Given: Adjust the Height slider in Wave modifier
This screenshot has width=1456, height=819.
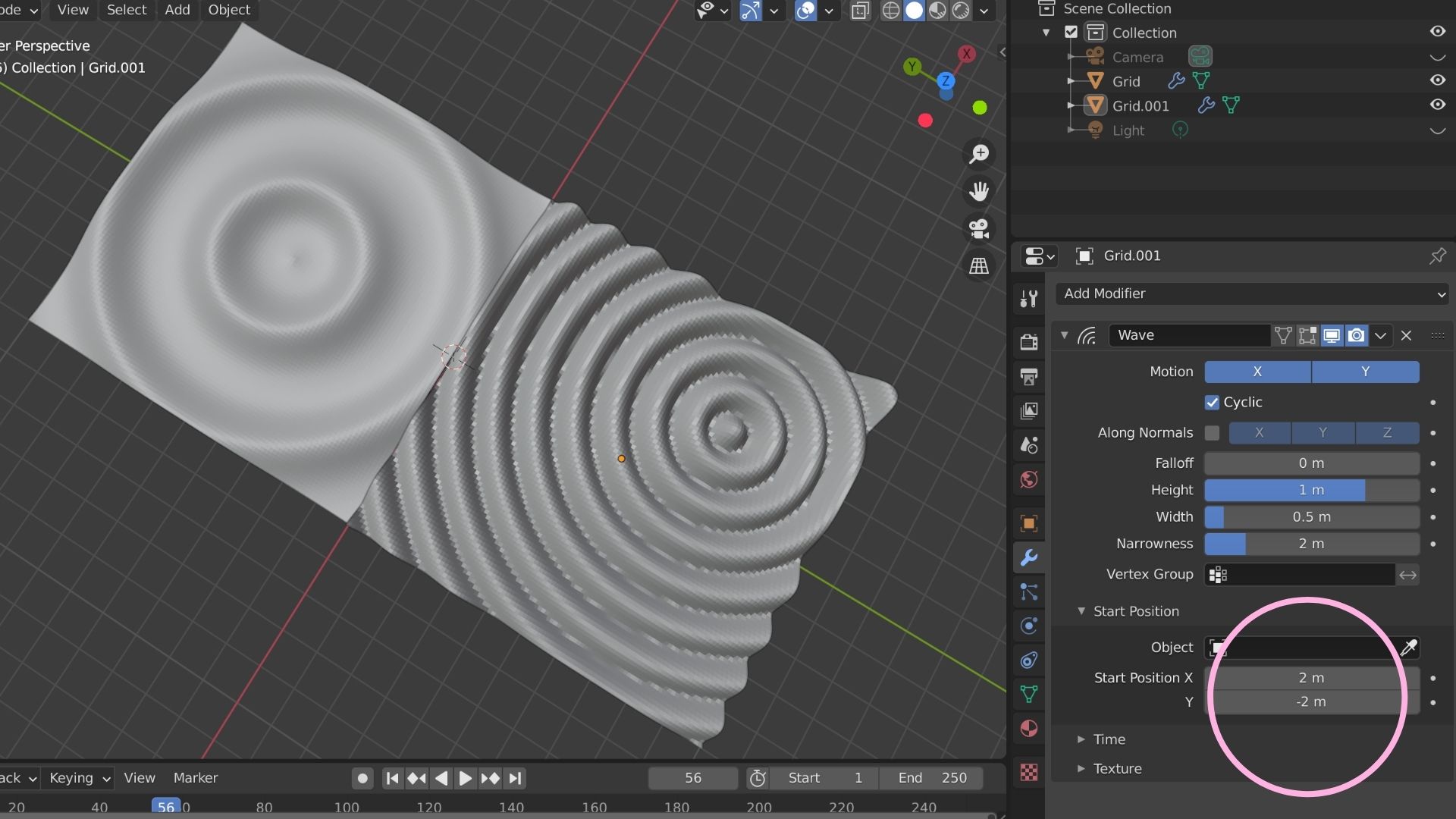Looking at the screenshot, I should (1312, 490).
